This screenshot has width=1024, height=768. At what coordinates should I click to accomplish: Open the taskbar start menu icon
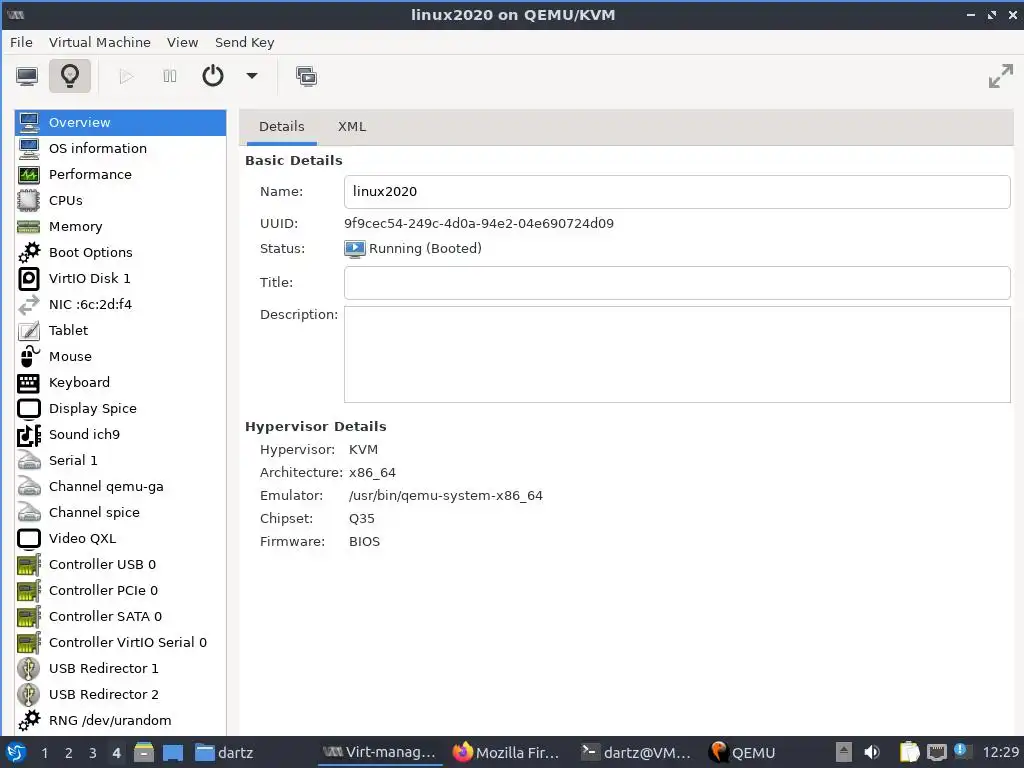(16, 753)
